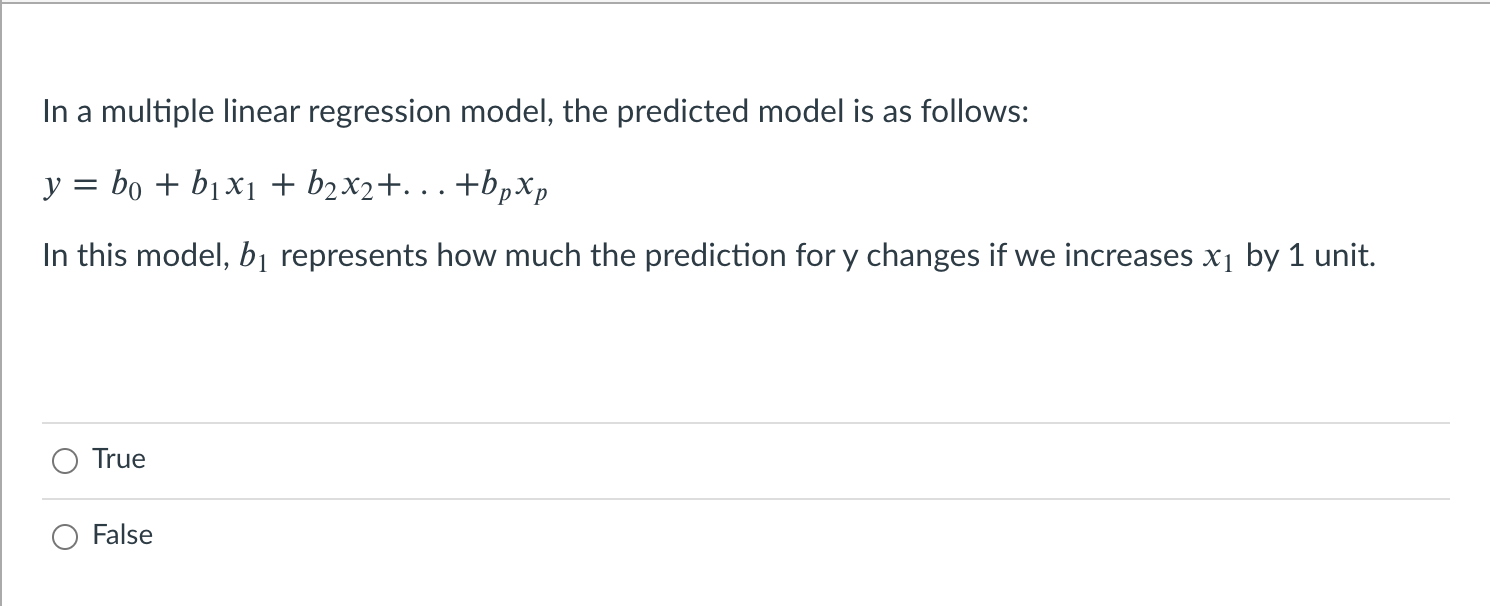
Task: Click the circle beside False
Action: pos(64,536)
